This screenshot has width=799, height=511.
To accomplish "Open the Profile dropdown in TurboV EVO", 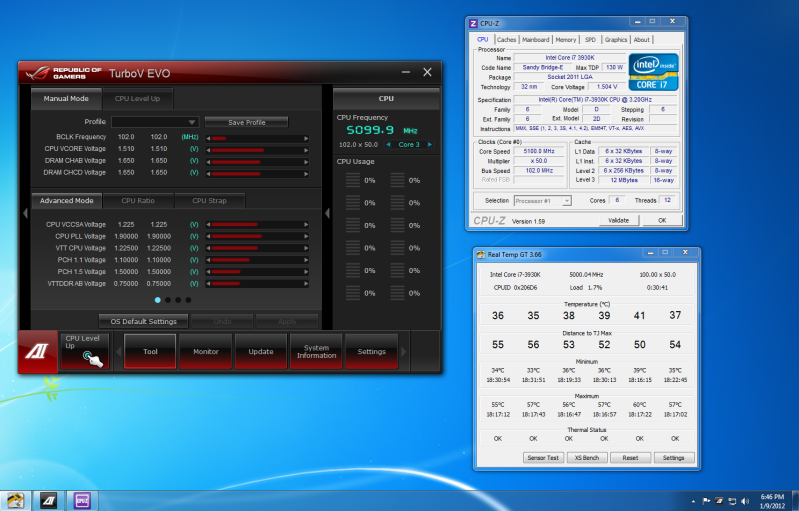I will (x=155, y=122).
